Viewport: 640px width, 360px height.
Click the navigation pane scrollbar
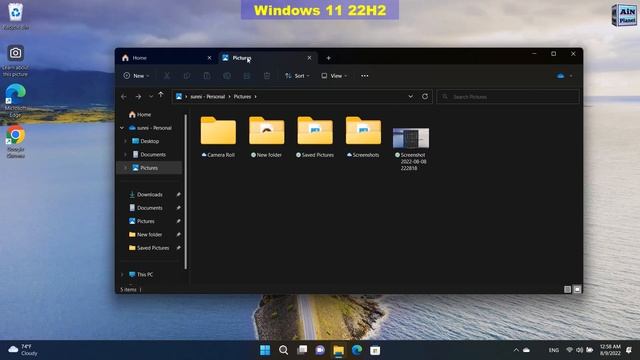[186, 192]
